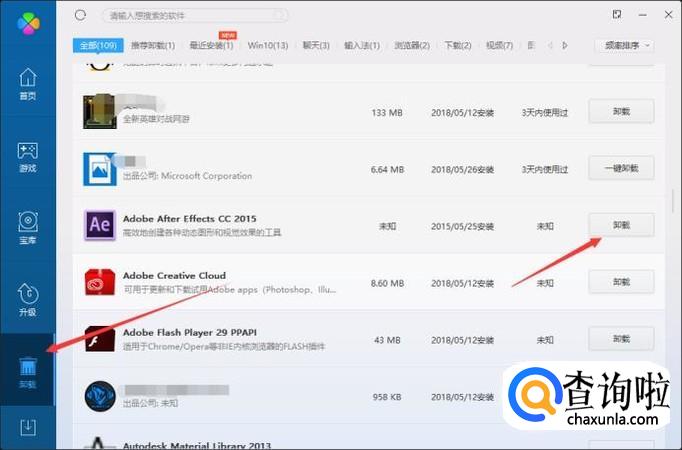
Task: Uninstall Adobe Flash Player 29 PPAPI
Action: point(621,339)
